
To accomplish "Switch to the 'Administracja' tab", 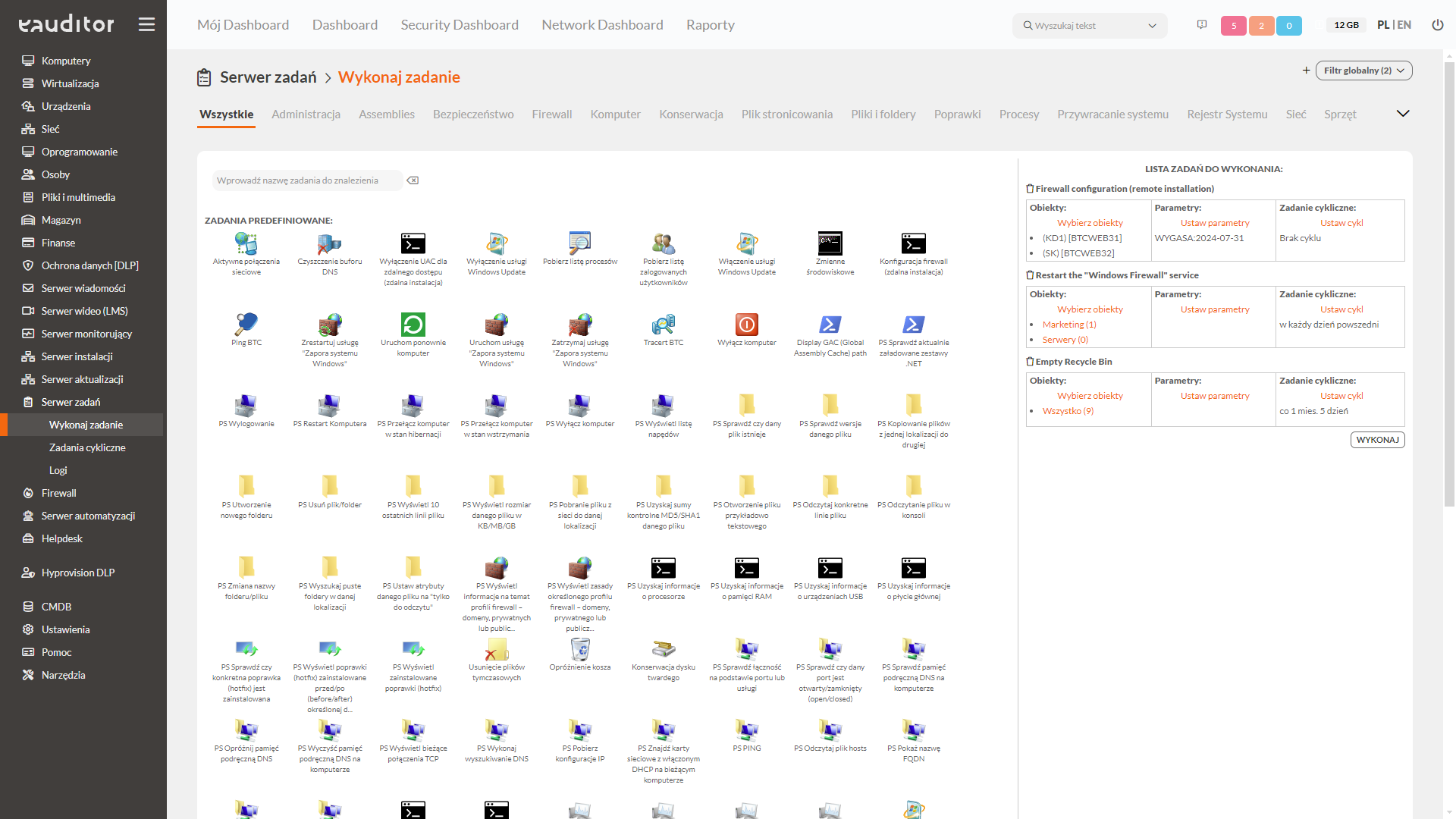I will click(306, 115).
